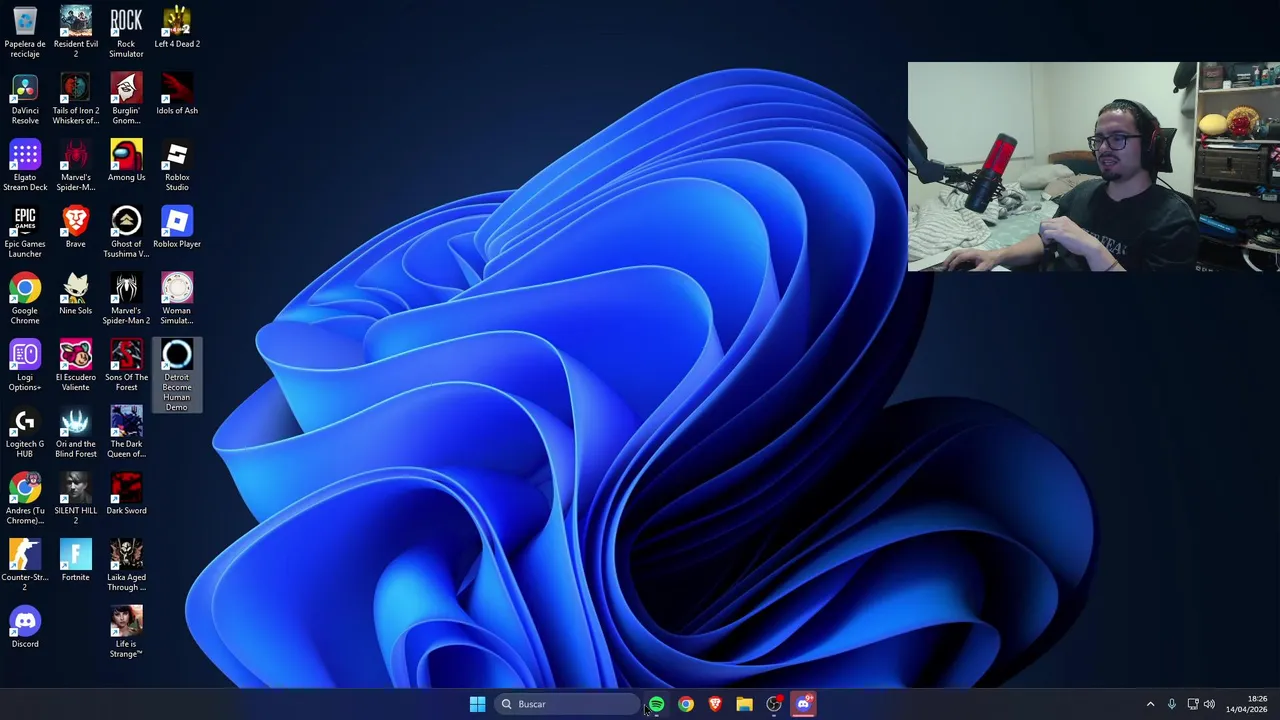Open network status tray icon
The height and width of the screenshot is (720, 1280).
(x=1192, y=704)
